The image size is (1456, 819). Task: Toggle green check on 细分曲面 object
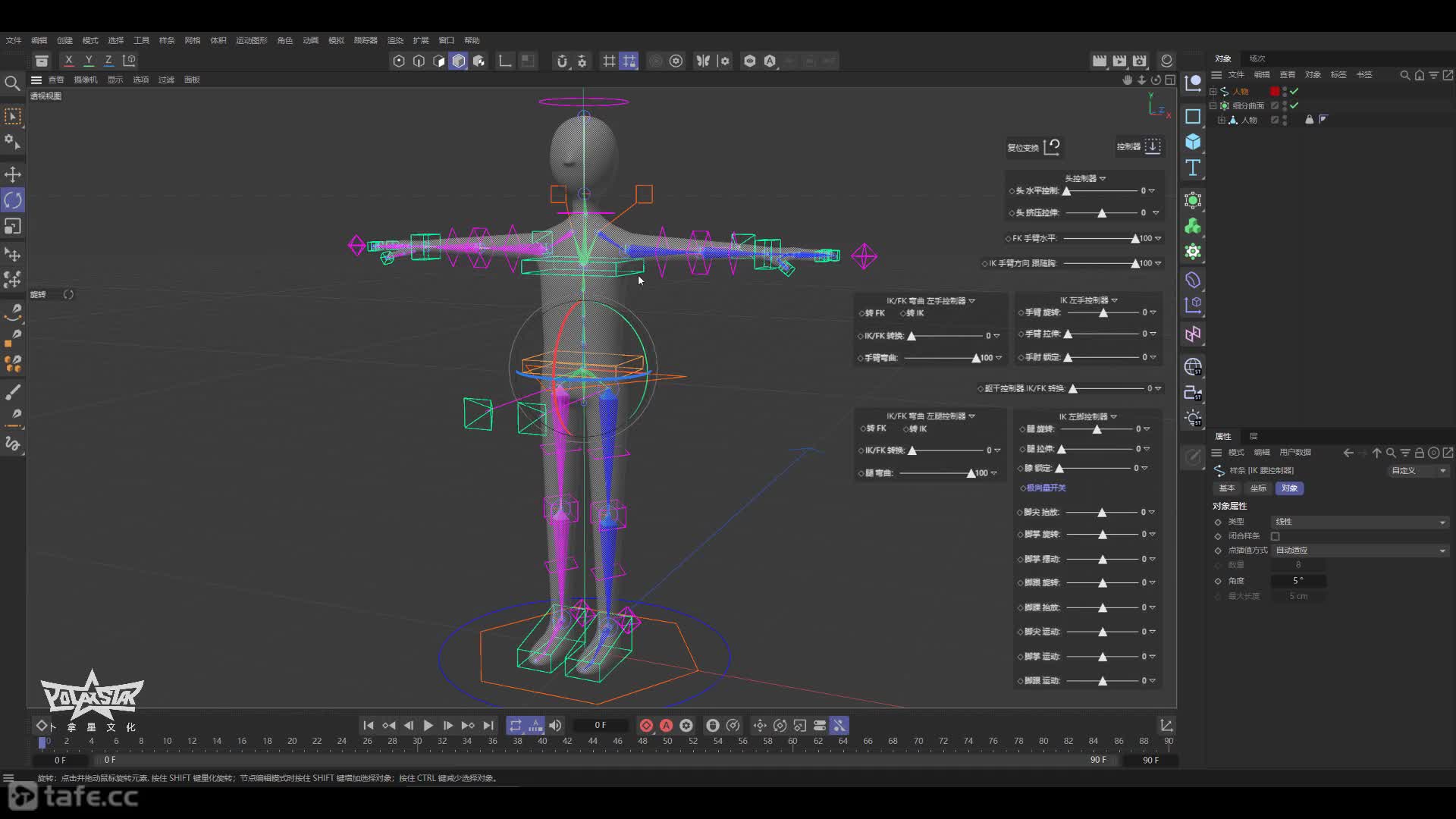1294,105
